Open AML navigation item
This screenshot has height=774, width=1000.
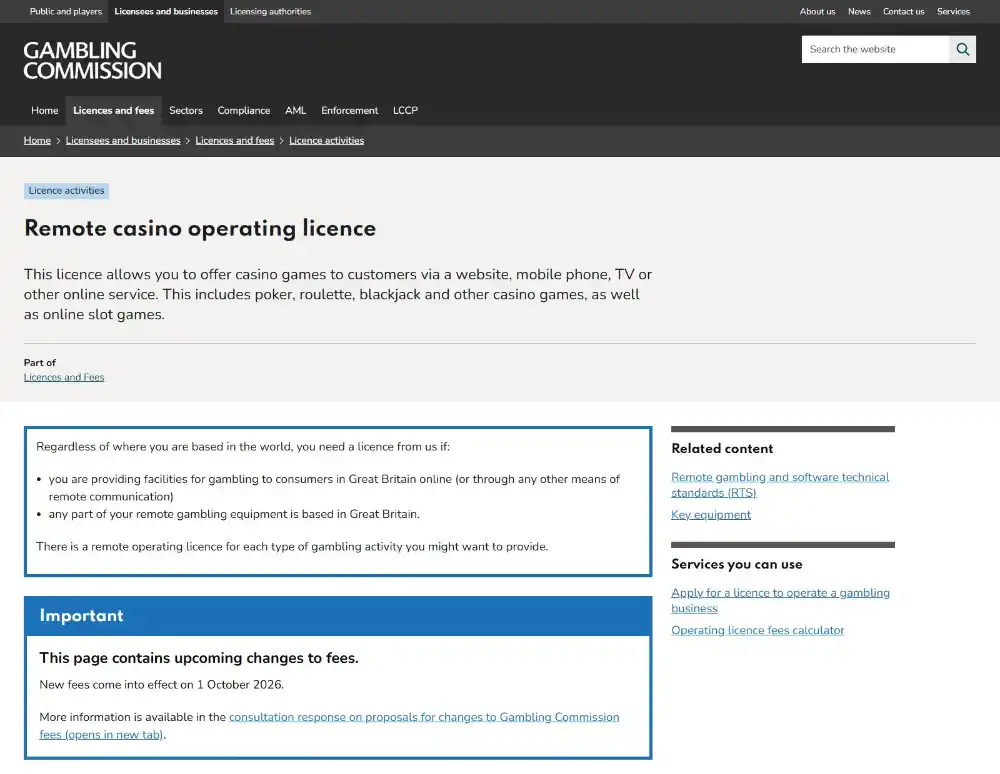(x=295, y=110)
